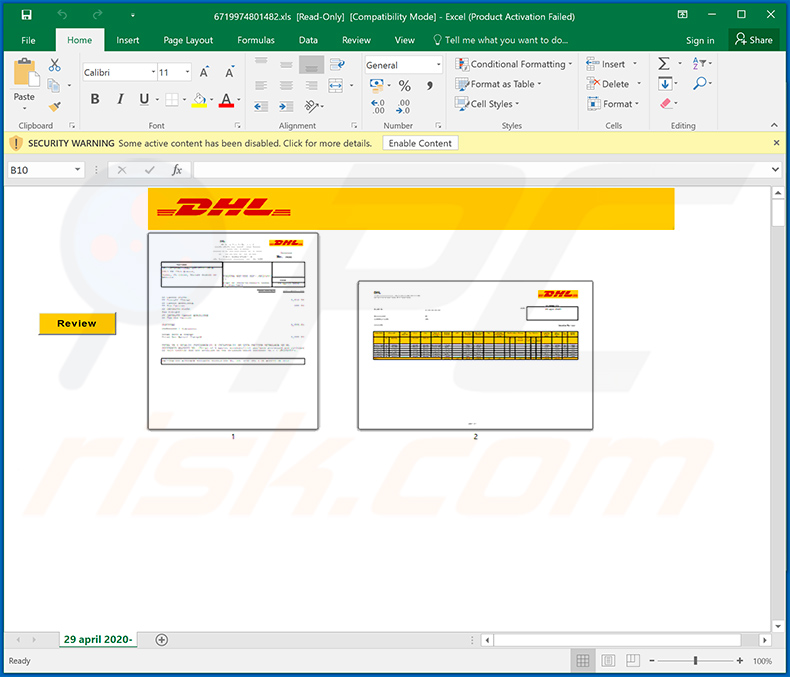Open Conditional Formatting dropdown
The image size is (790, 677).
tap(514, 64)
